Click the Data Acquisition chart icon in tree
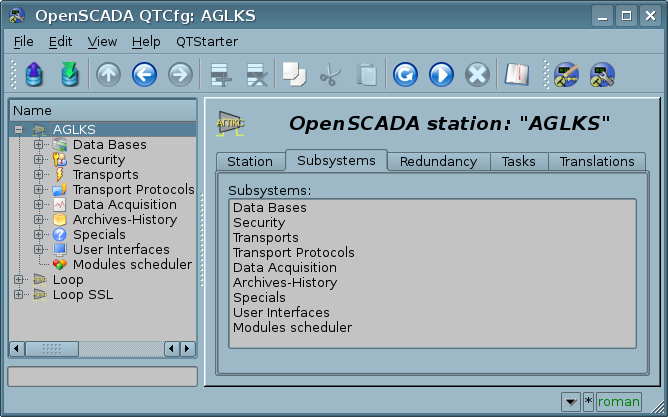Screen dimensions: 668x417 60,205
